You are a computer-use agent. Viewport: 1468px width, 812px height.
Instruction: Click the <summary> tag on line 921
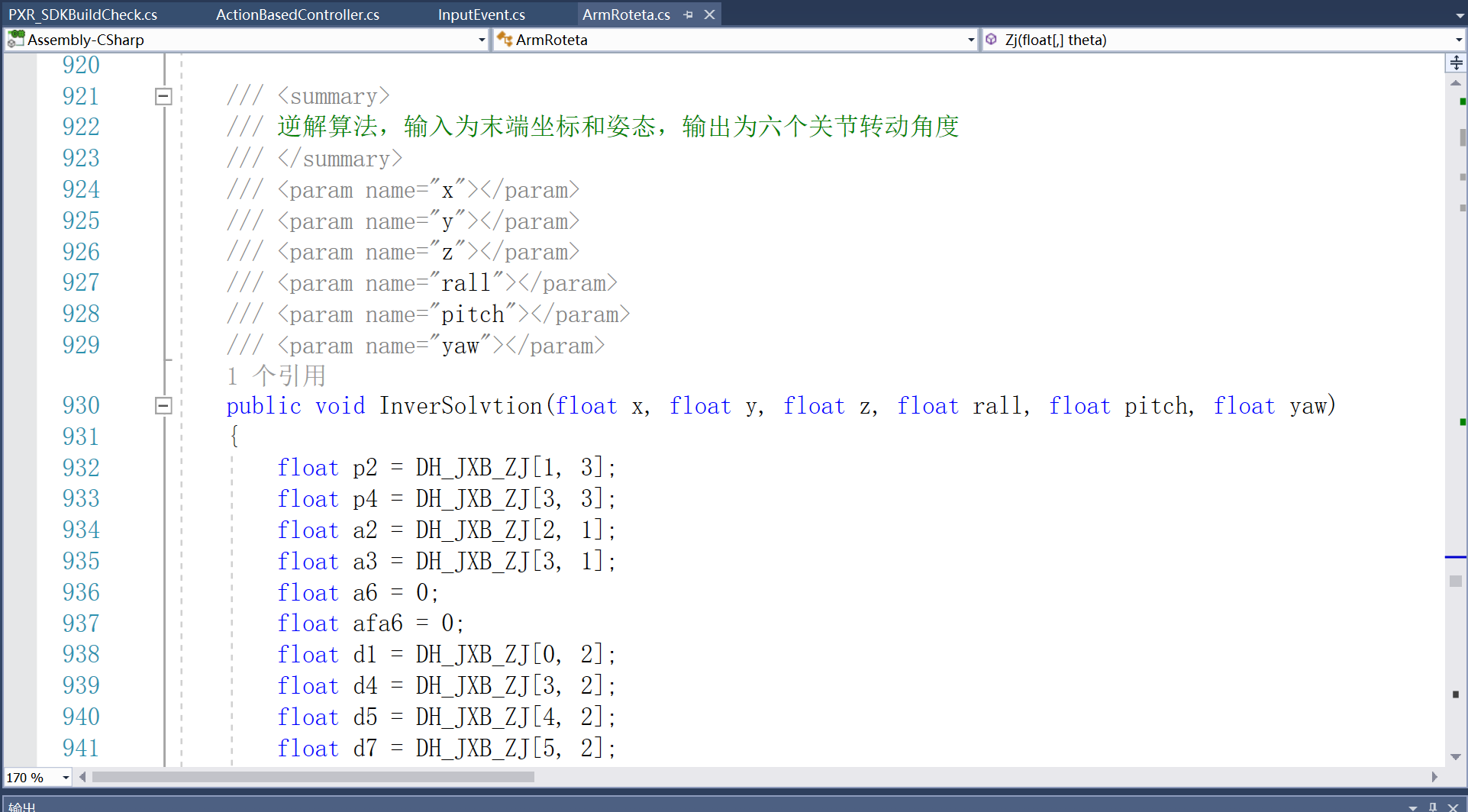point(334,97)
